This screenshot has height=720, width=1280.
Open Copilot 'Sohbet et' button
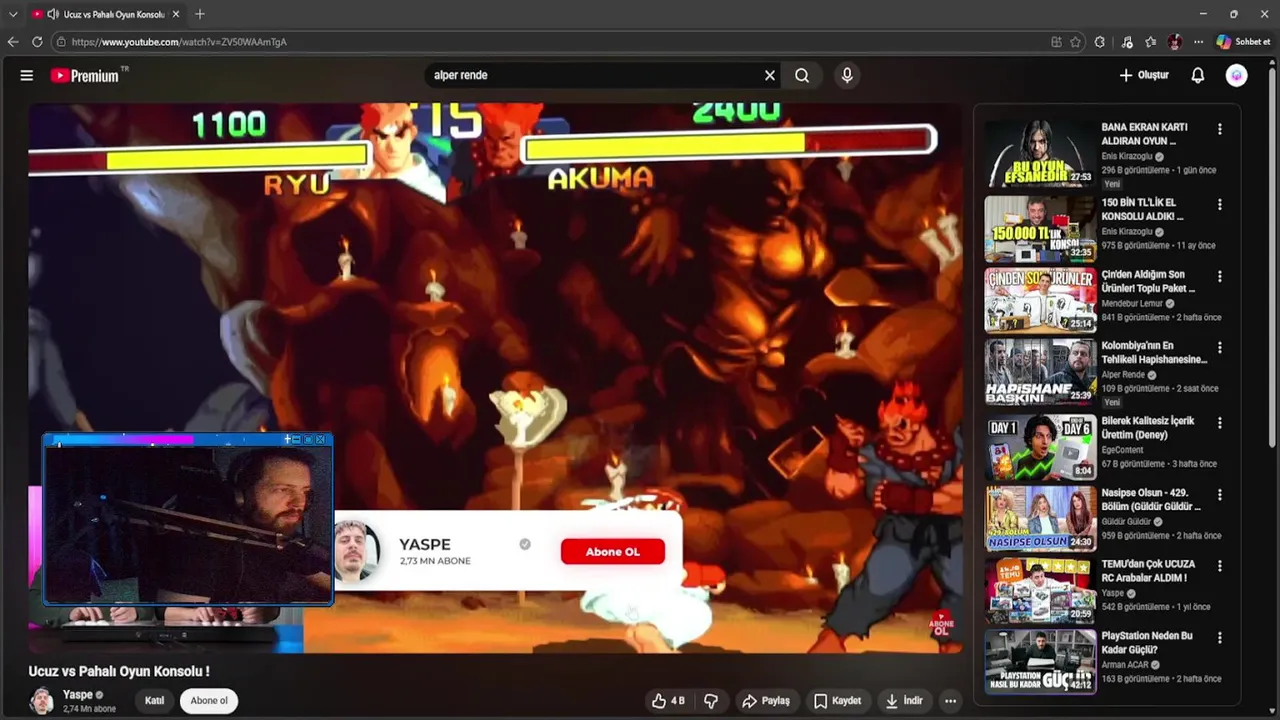pyautogui.click(x=1244, y=42)
